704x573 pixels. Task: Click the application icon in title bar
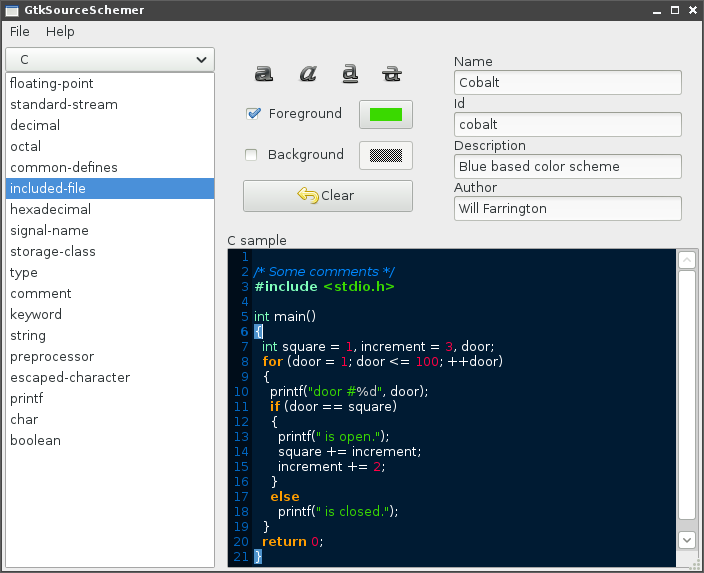(11, 10)
